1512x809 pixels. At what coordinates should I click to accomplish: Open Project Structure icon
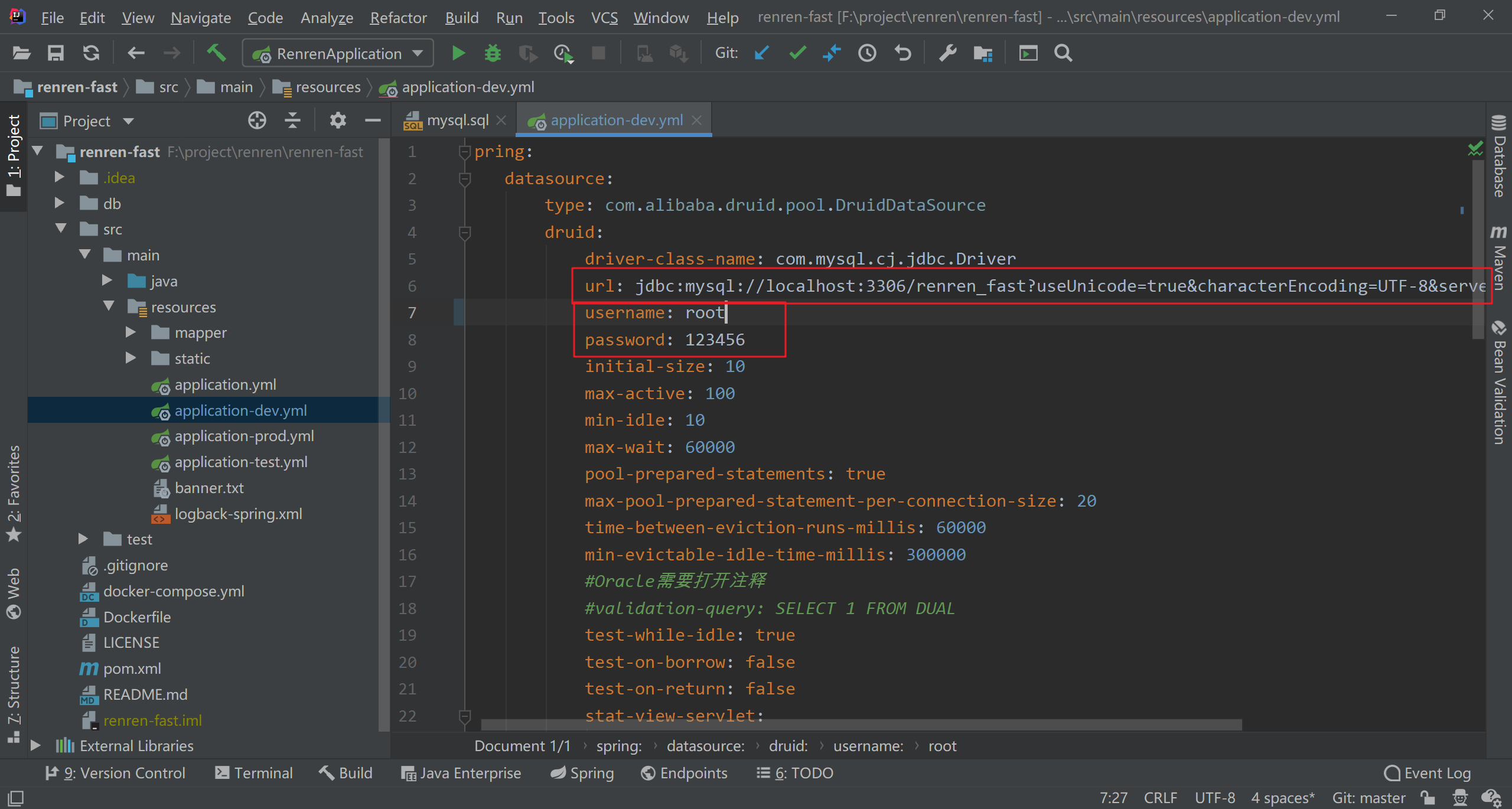(x=983, y=54)
